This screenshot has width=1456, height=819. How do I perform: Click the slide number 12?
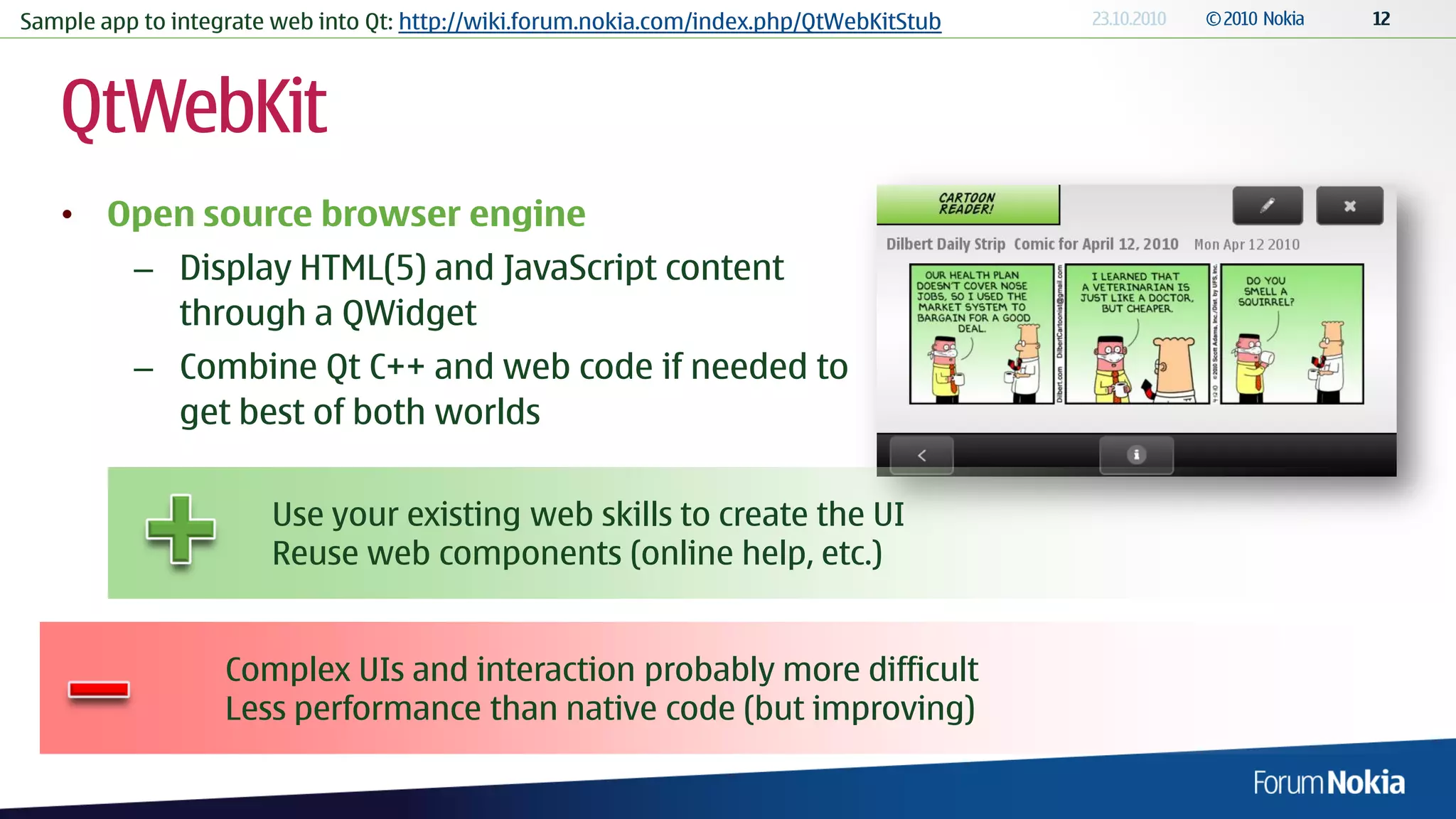1380,19
